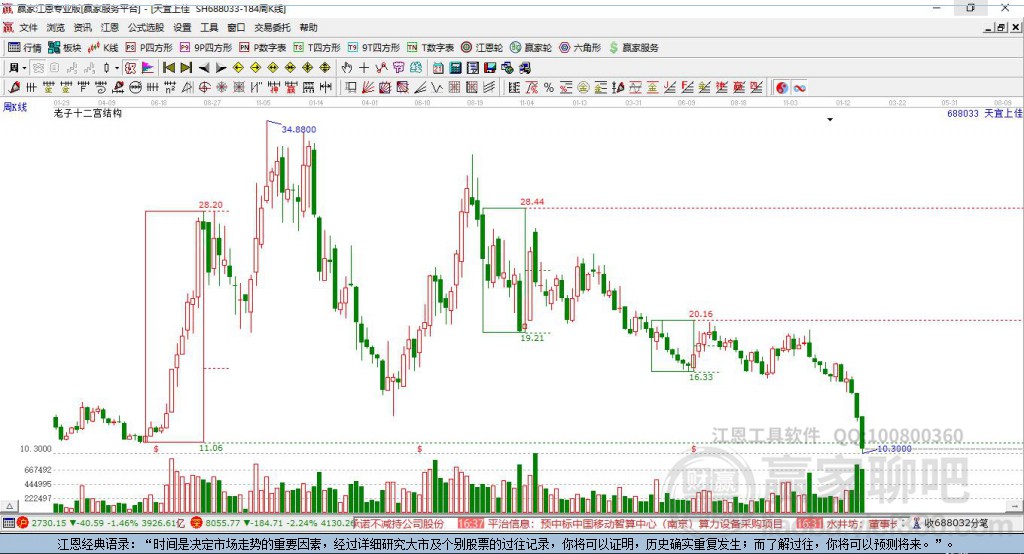Click the floppy disk save icon
The height and width of the screenshot is (554, 1024).
(x=490, y=68)
